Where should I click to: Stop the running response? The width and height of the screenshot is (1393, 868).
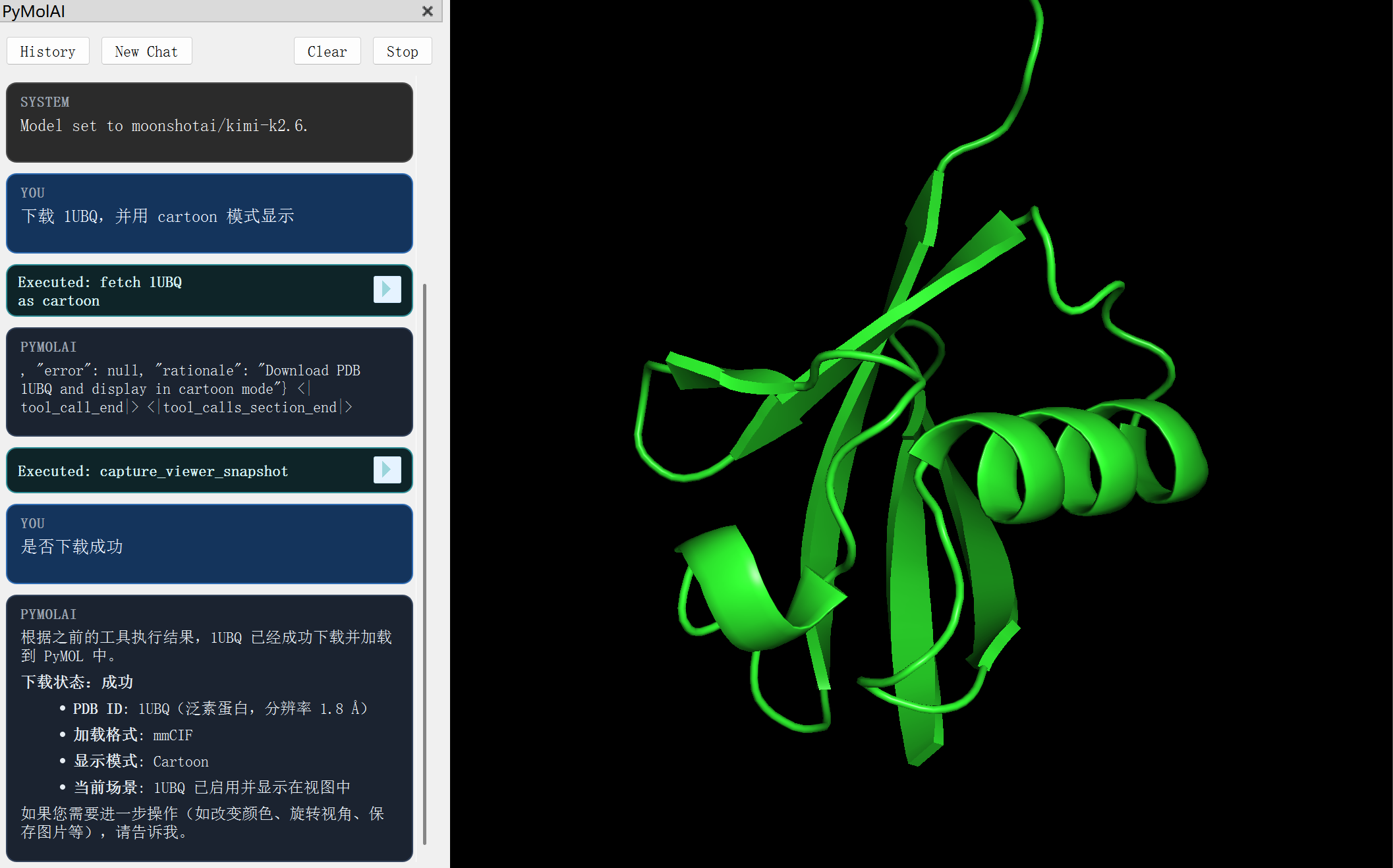click(x=402, y=51)
